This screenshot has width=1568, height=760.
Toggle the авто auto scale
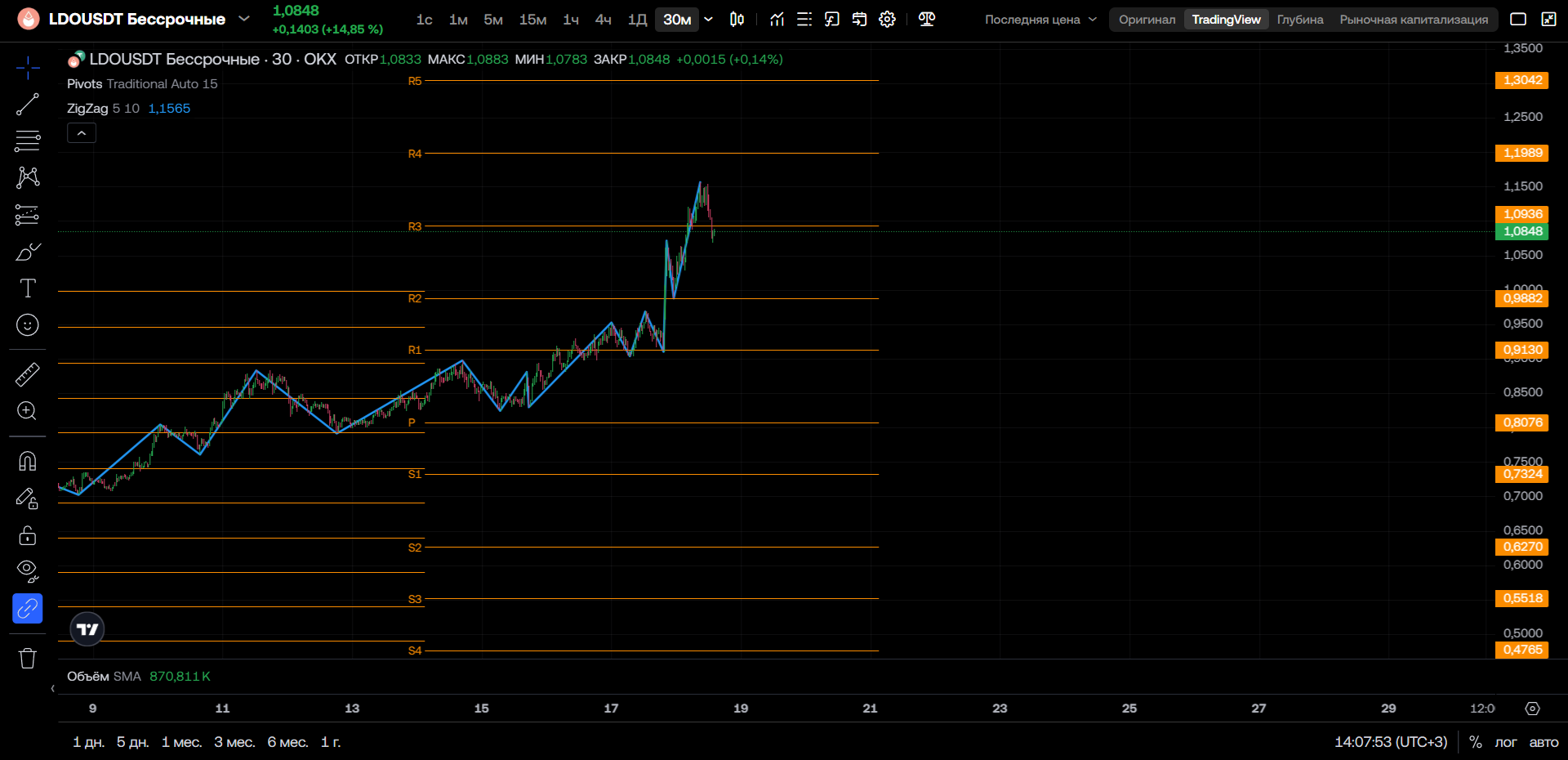(1543, 742)
